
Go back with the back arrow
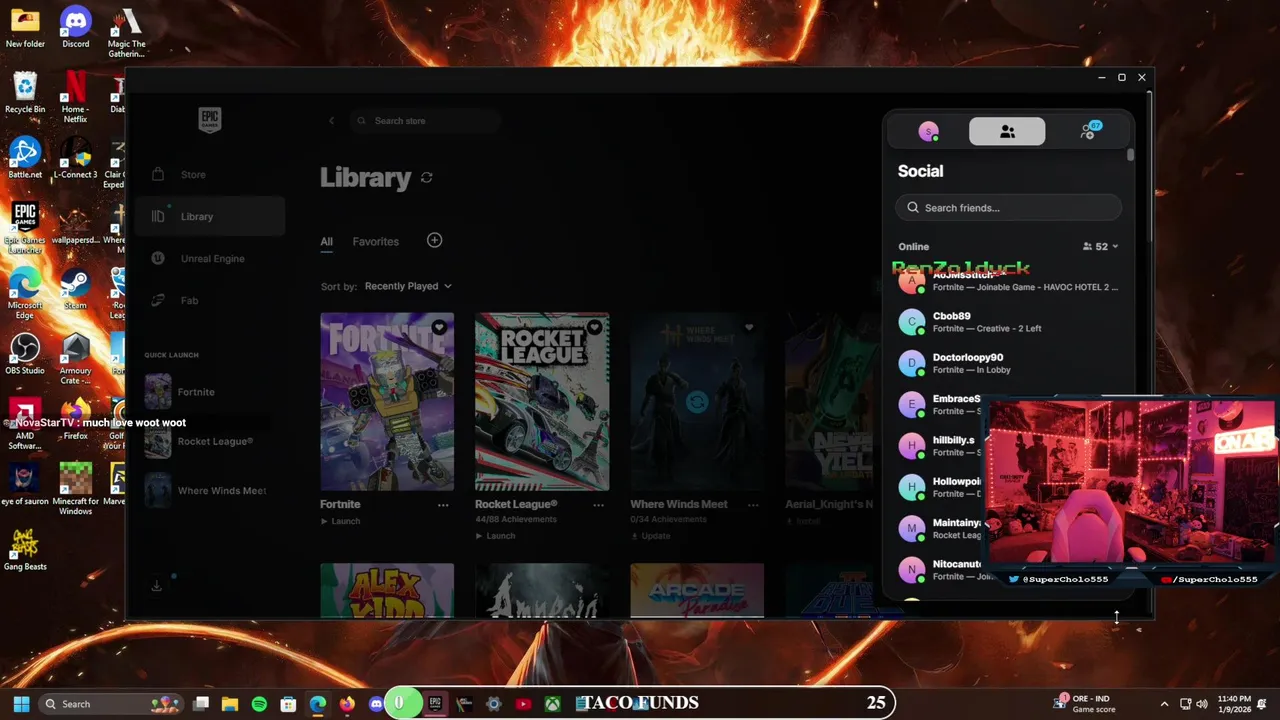point(331,121)
